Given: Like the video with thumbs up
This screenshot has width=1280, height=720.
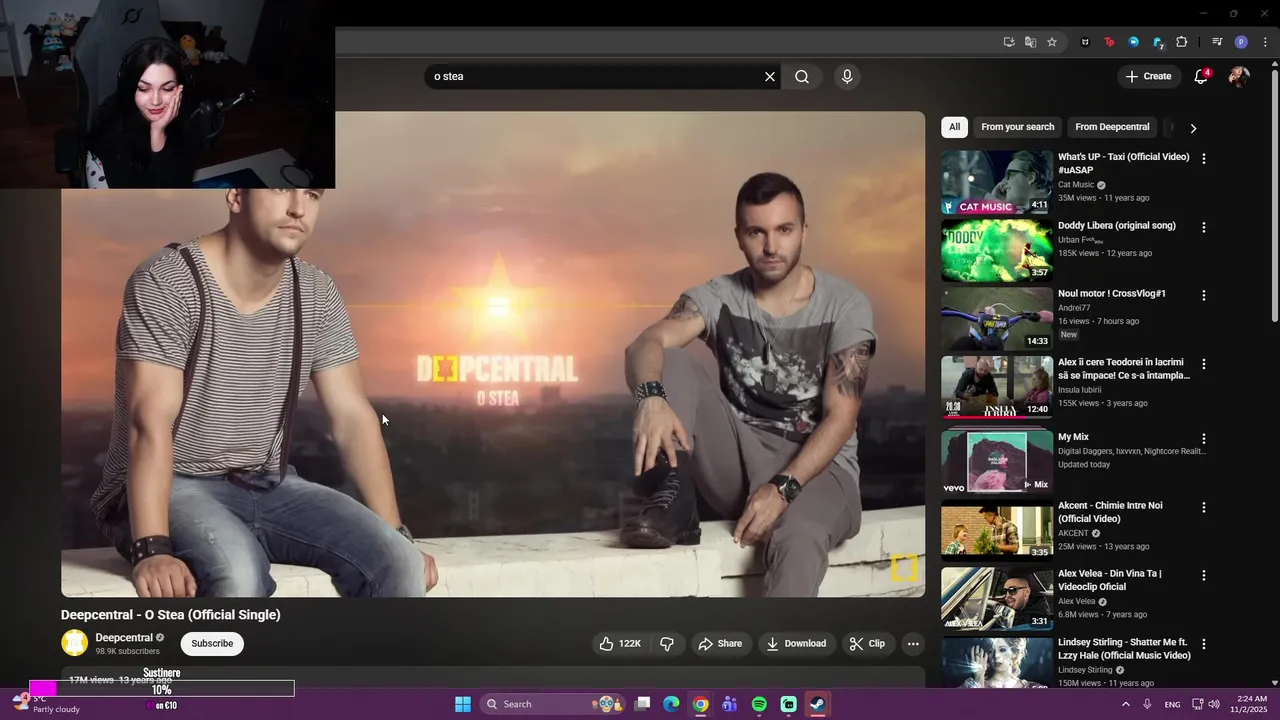Looking at the screenshot, I should 620,644.
